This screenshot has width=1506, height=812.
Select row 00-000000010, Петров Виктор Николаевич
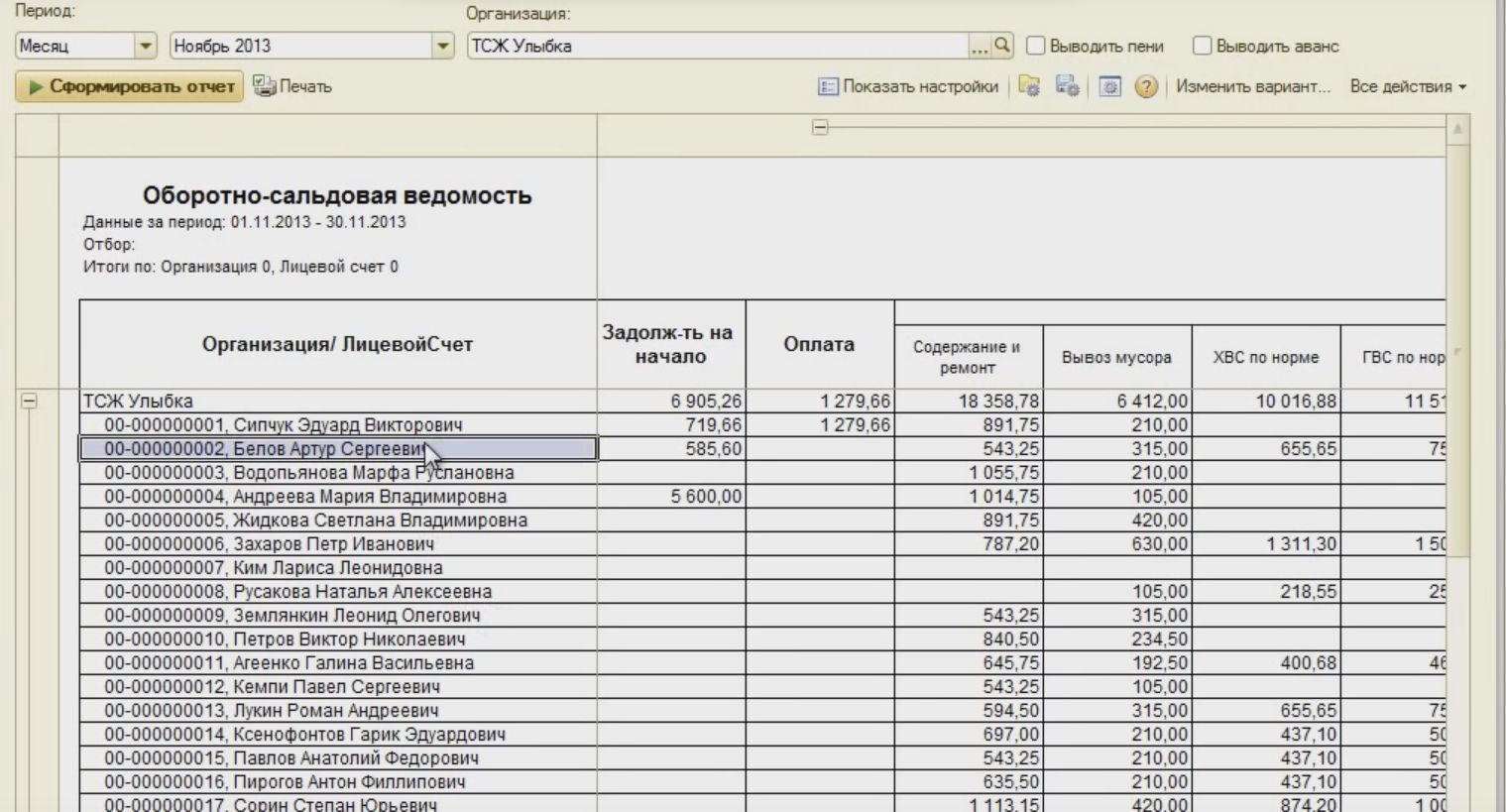pyautogui.click(x=338, y=638)
